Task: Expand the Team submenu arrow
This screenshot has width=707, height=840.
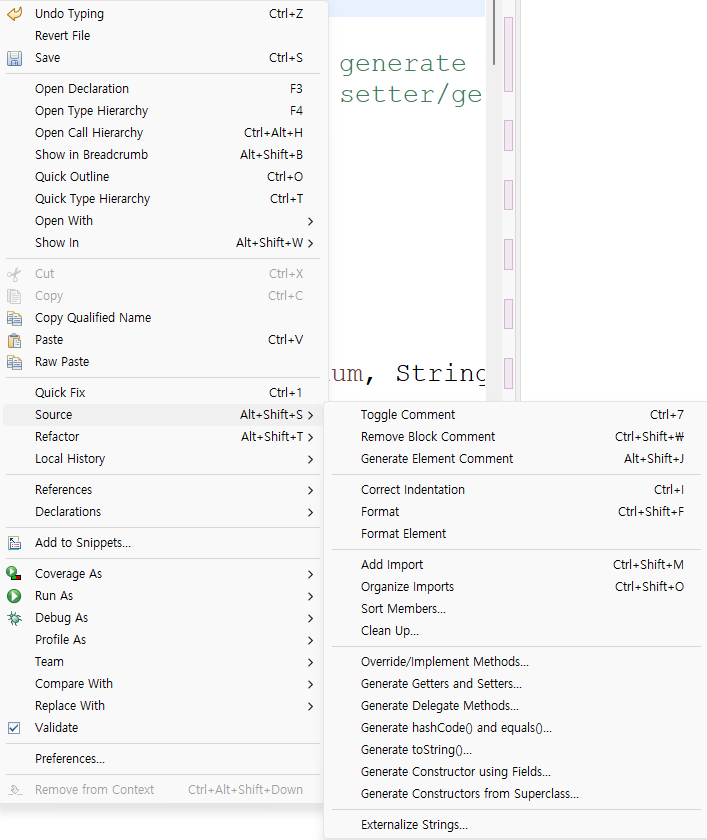Action: [x=311, y=663]
